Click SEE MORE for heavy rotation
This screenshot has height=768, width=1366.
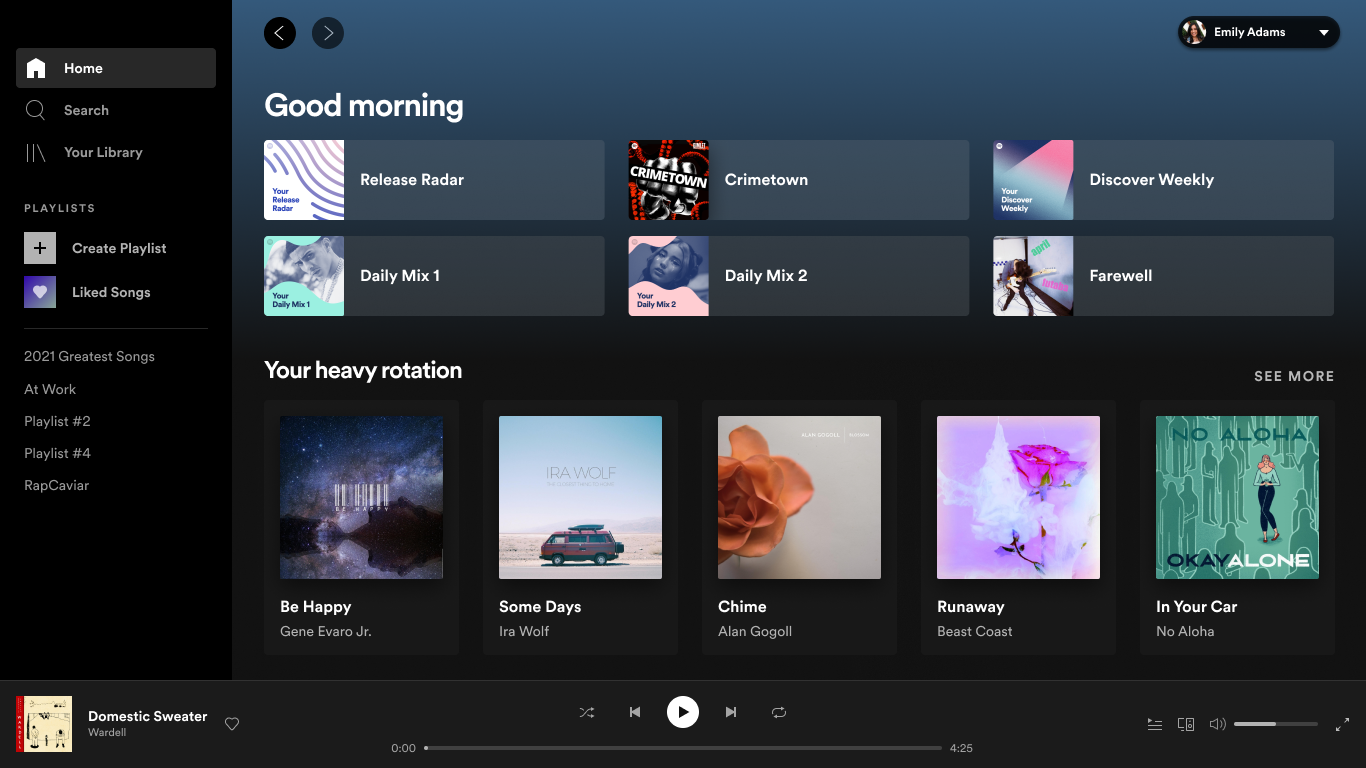pos(1294,376)
